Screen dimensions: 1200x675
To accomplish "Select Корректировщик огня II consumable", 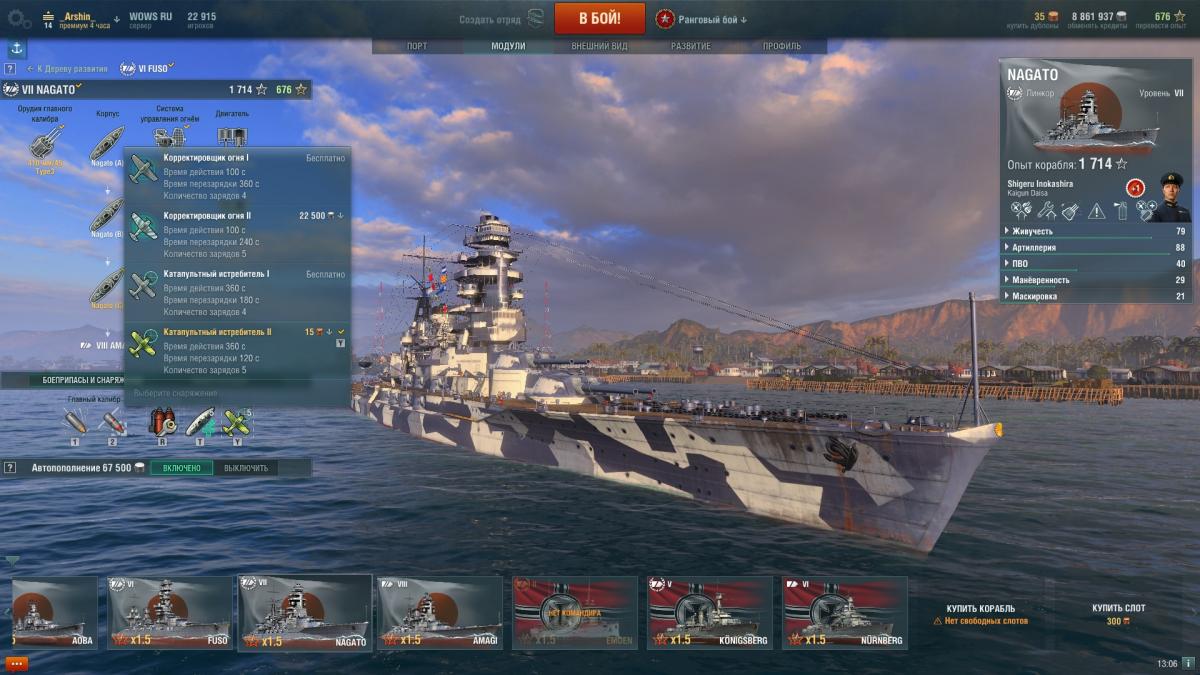I will point(237,234).
